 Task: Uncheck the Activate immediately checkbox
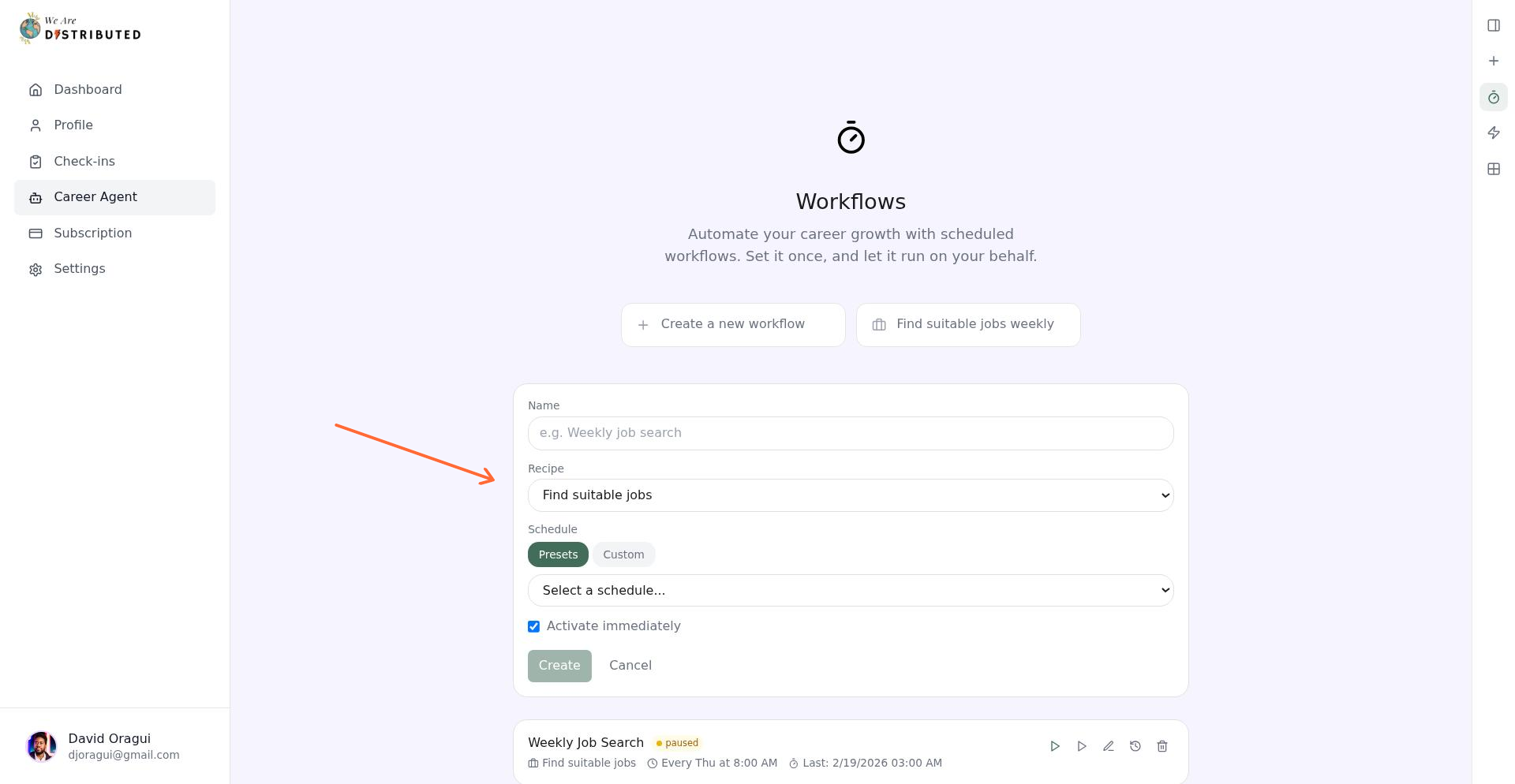tap(534, 625)
